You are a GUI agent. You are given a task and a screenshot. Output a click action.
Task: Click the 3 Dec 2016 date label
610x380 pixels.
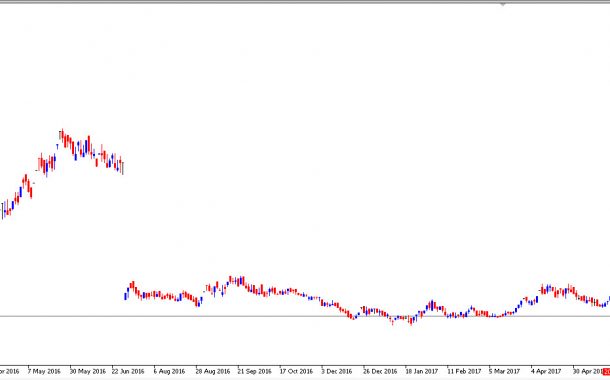337,371
